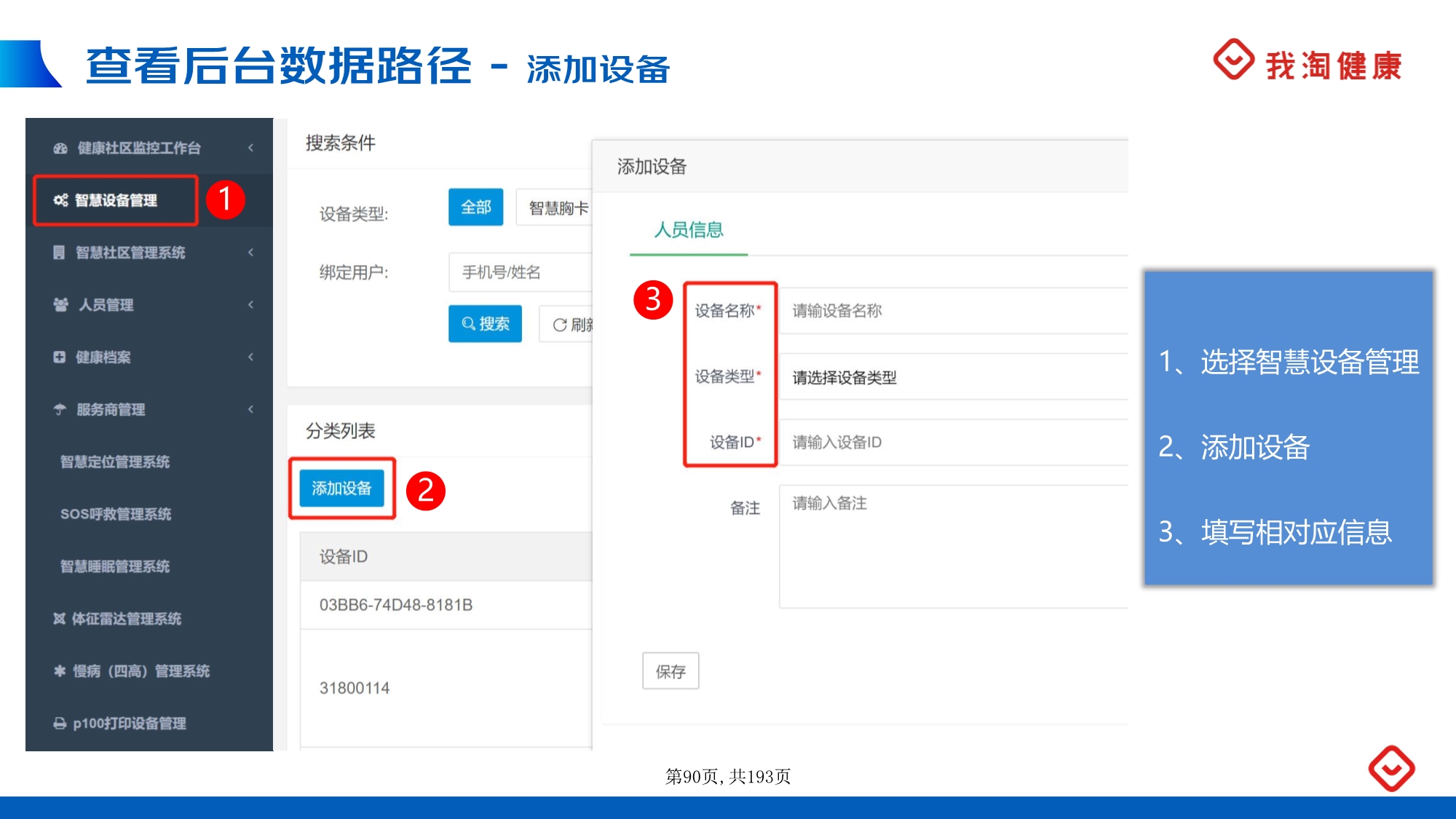
Task: Click the blue 搜索 button
Action: click(x=485, y=324)
